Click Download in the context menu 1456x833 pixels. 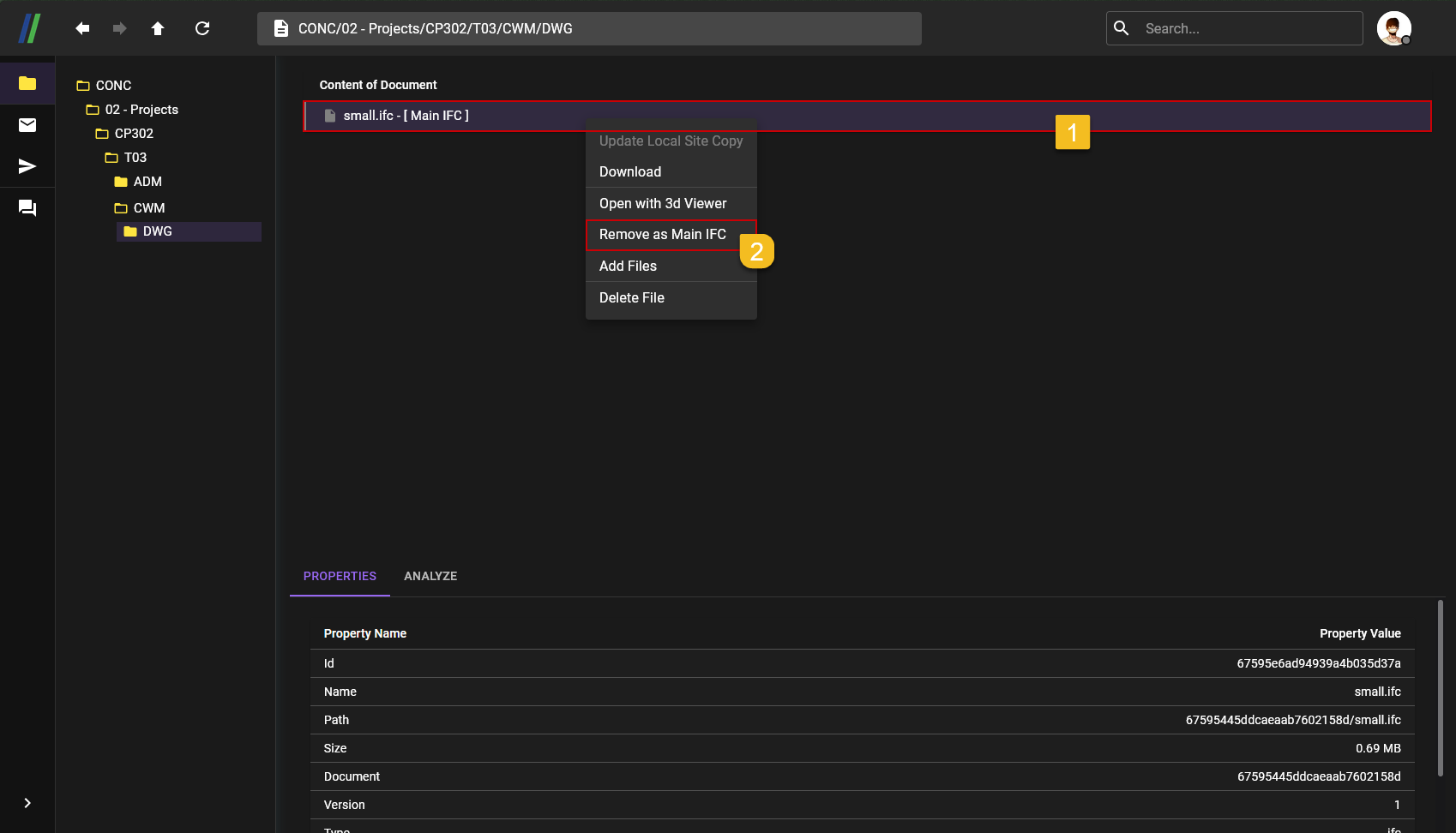tap(630, 171)
